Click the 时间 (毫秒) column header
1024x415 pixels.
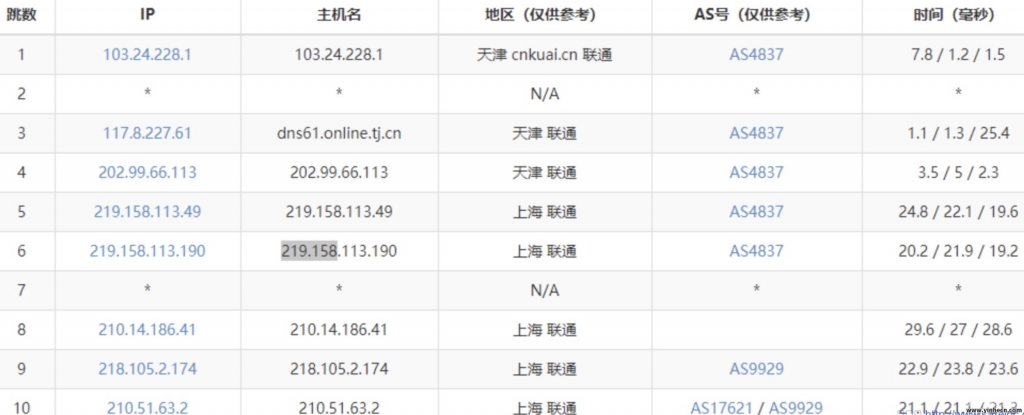click(958, 15)
